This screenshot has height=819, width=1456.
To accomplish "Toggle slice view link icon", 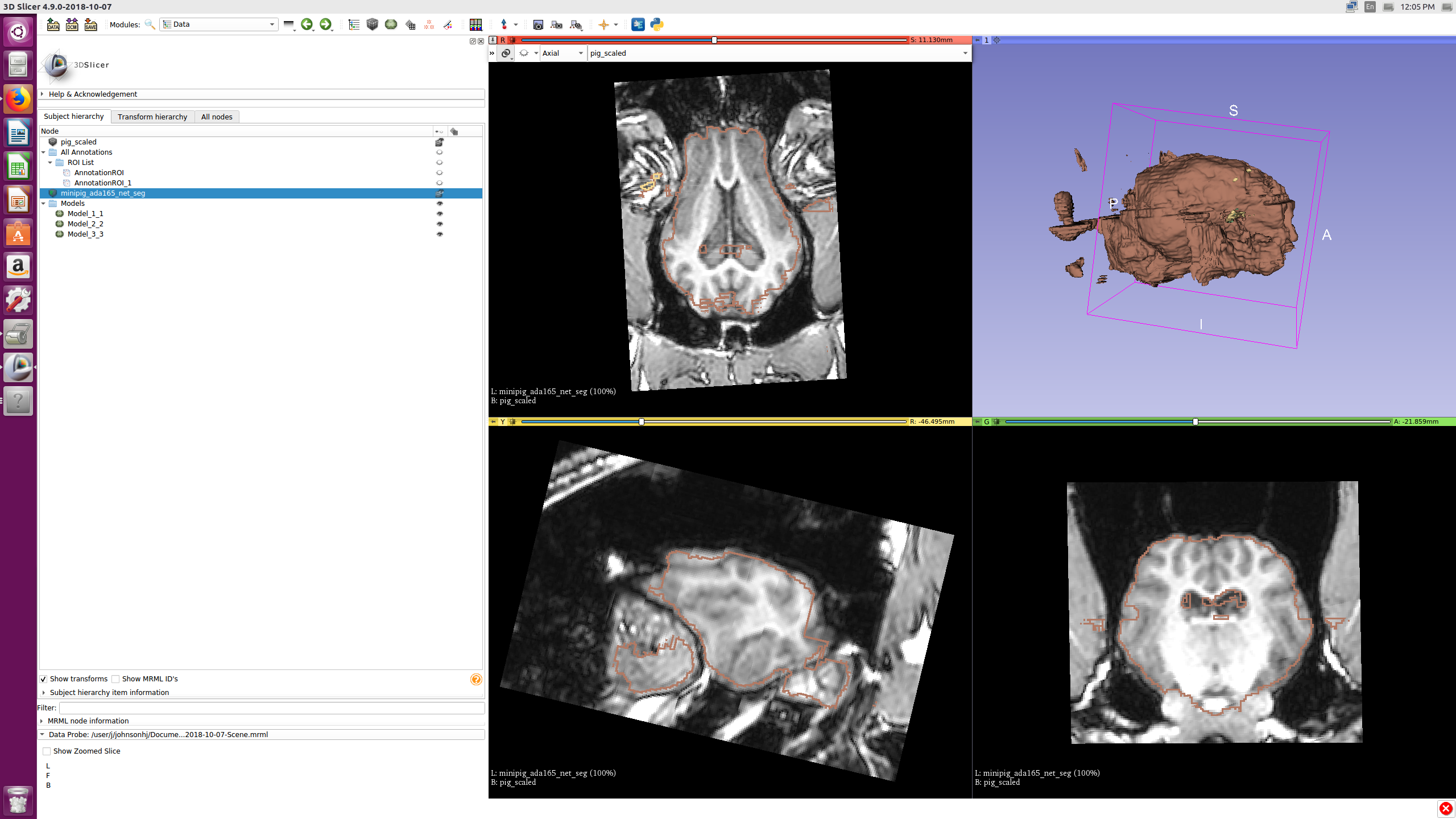I will (x=506, y=53).
